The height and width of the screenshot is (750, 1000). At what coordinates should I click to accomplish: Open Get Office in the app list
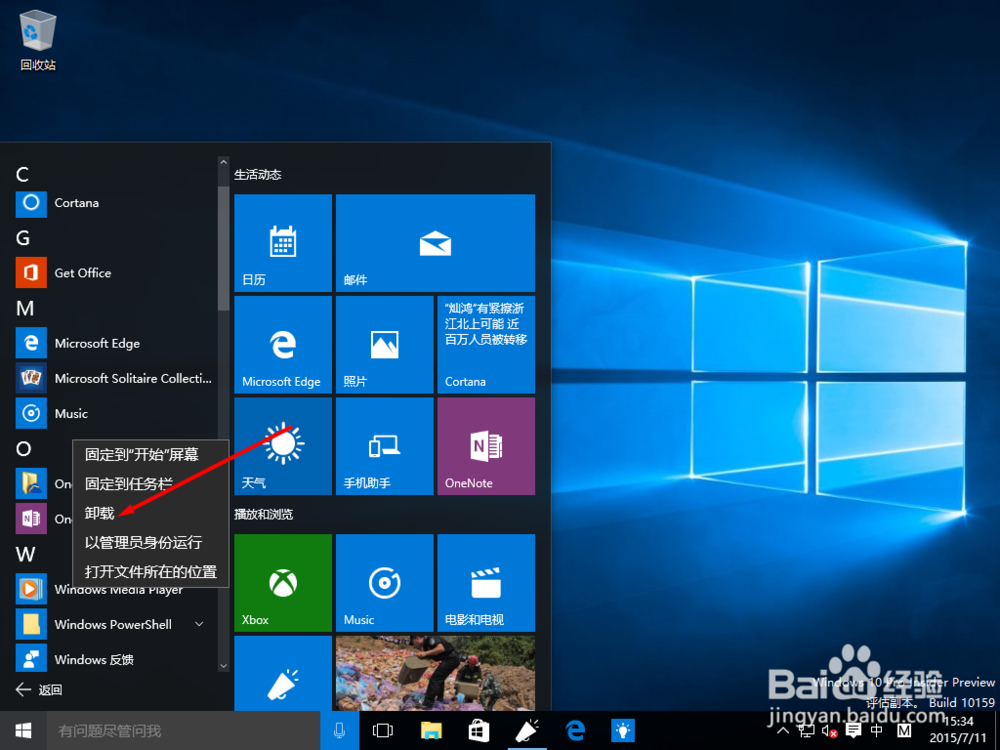pos(115,273)
